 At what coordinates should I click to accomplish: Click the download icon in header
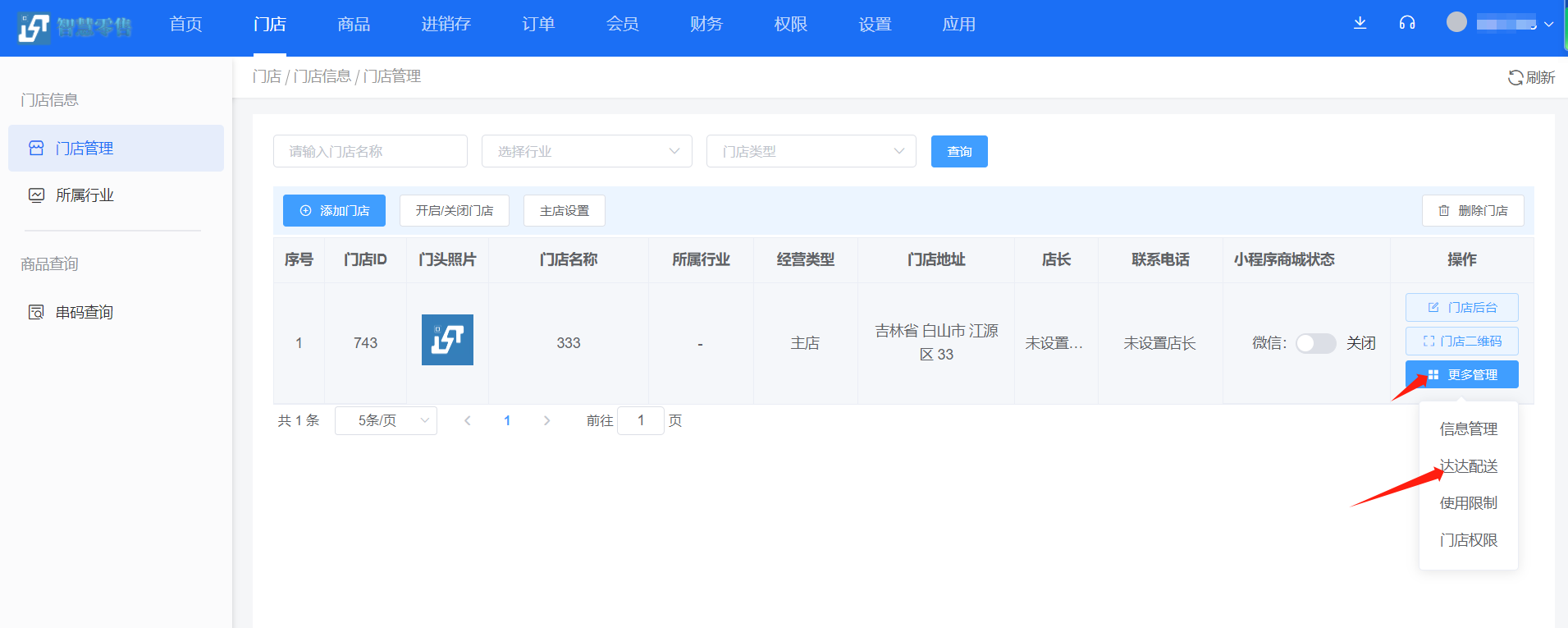pos(1360,23)
